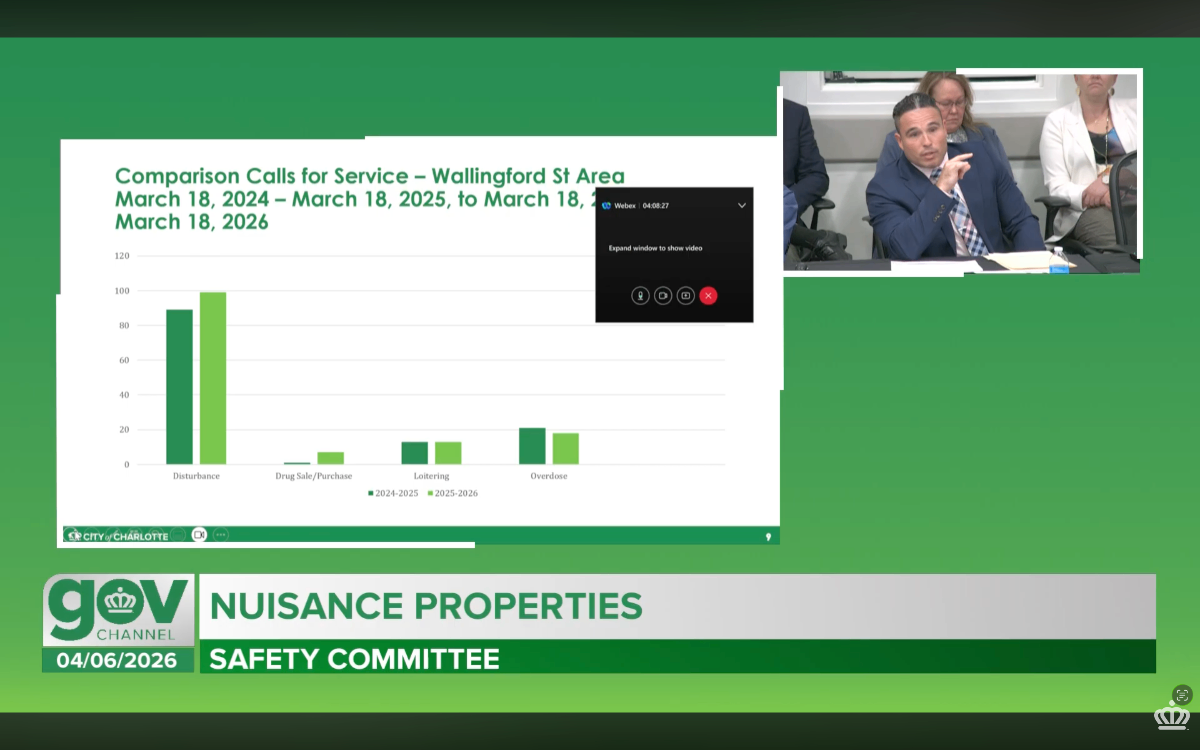
Task: Click the speaker video feed thumbnail
Action: (960, 171)
